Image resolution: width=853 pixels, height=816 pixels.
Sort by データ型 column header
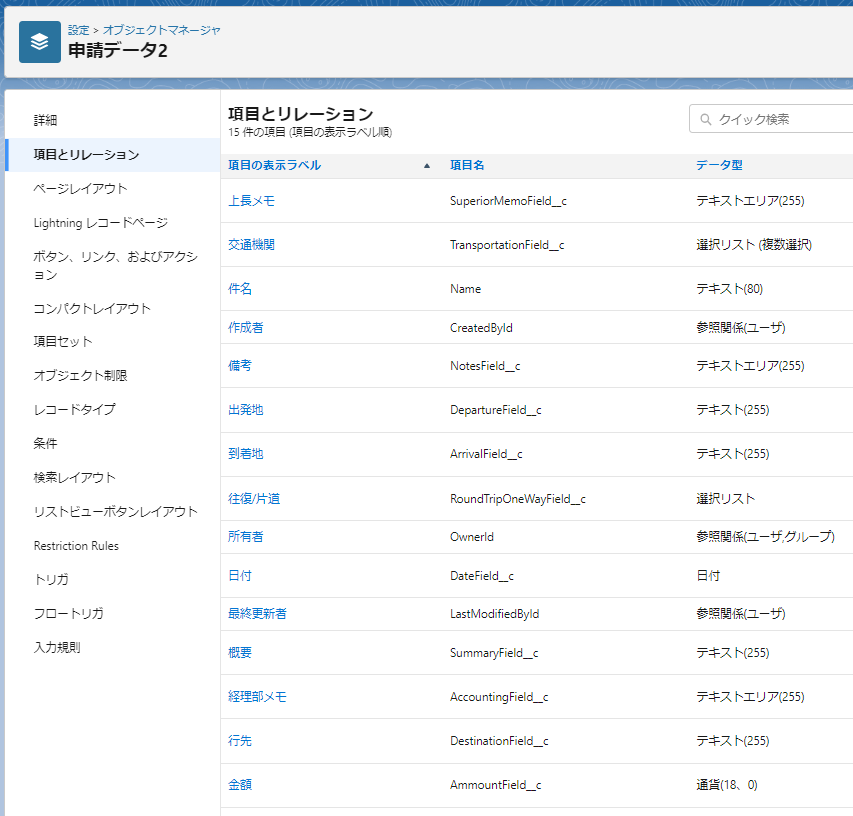(x=719, y=165)
